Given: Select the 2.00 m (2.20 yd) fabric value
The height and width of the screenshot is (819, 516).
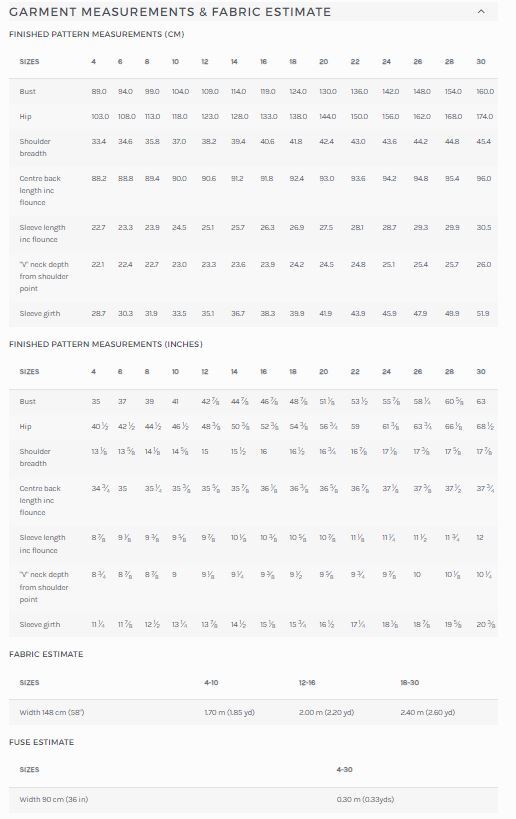Looking at the screenshot, I should 326,712.
